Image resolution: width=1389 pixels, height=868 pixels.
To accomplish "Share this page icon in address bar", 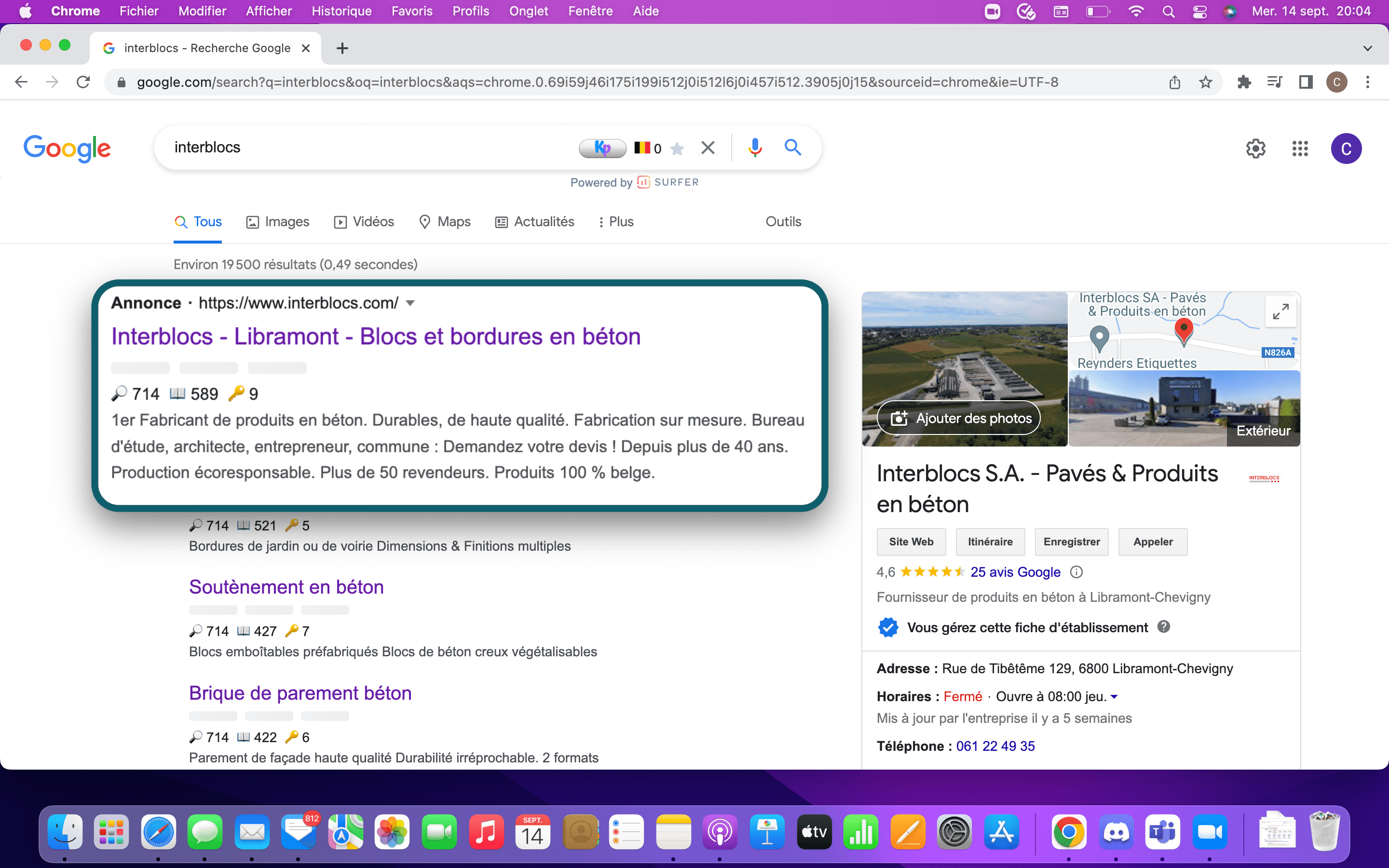I will click(x=1174, y=82).
